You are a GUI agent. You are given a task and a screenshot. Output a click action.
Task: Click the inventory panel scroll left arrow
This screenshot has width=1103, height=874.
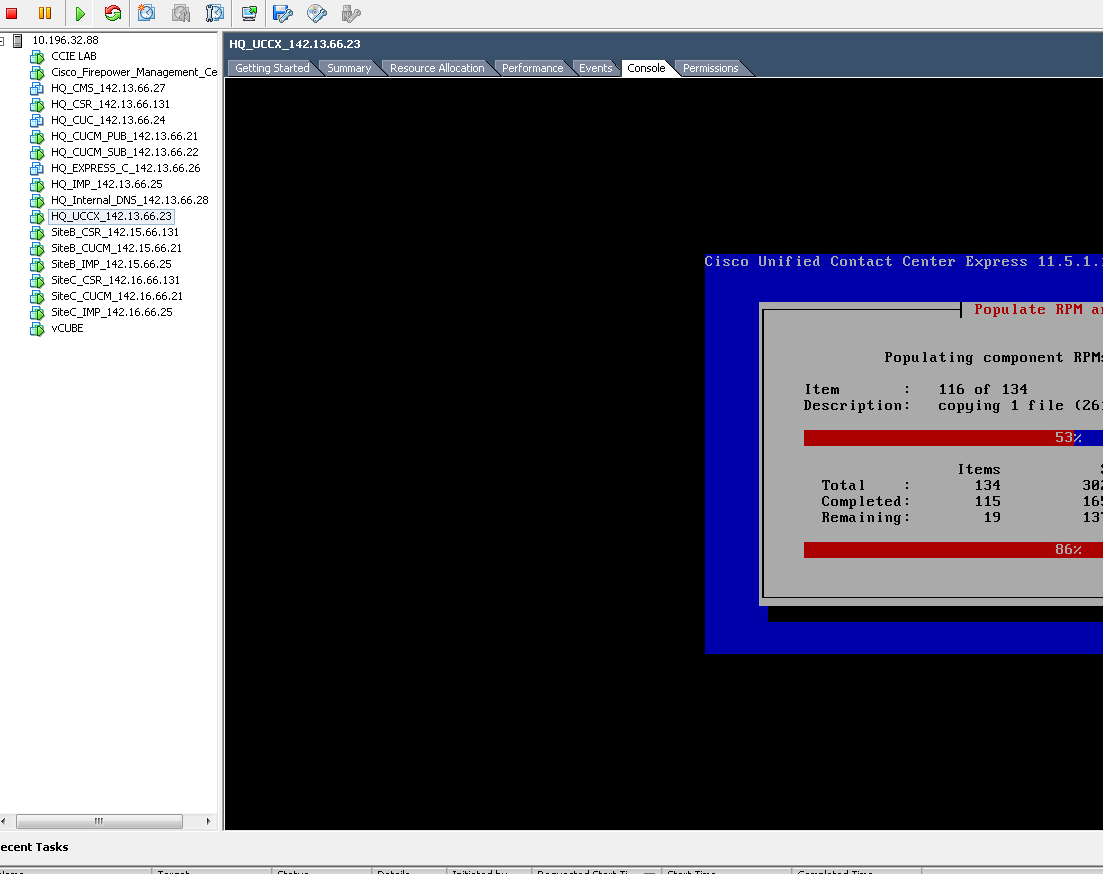point(4,821)
